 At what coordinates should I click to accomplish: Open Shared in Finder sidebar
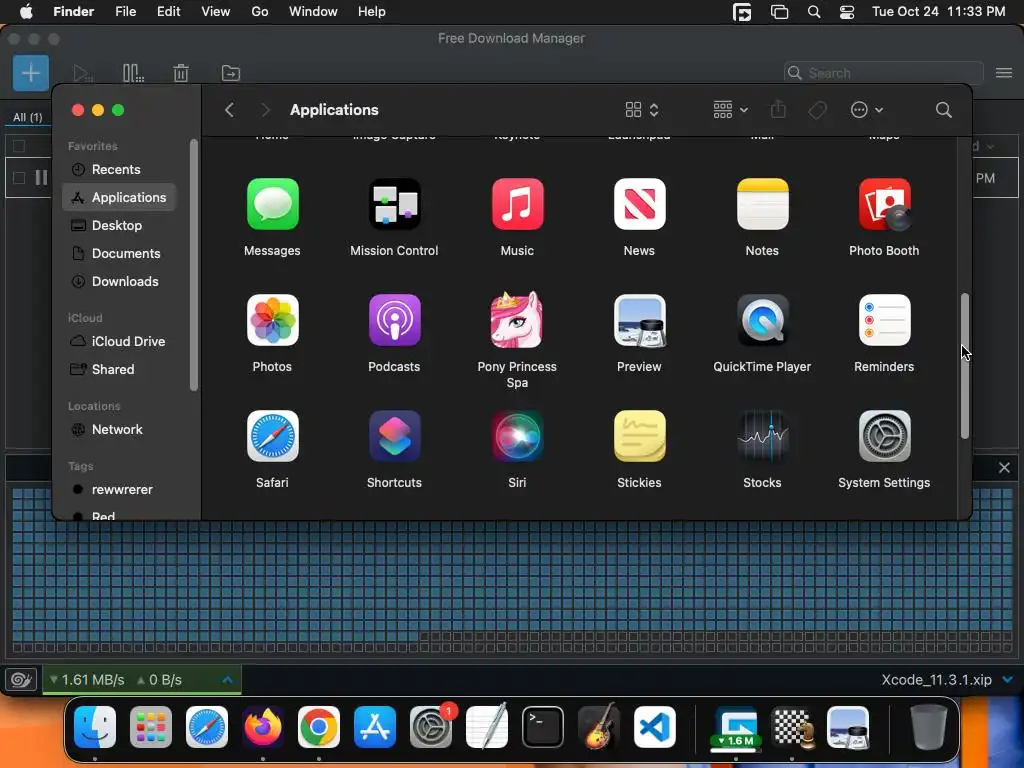(x=119, y=369)
